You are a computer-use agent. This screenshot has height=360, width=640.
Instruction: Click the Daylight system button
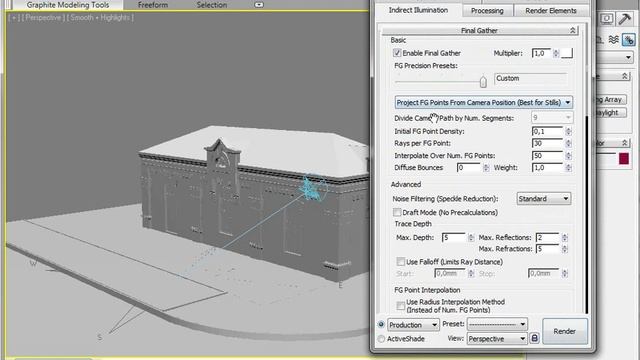click(611, 113)
